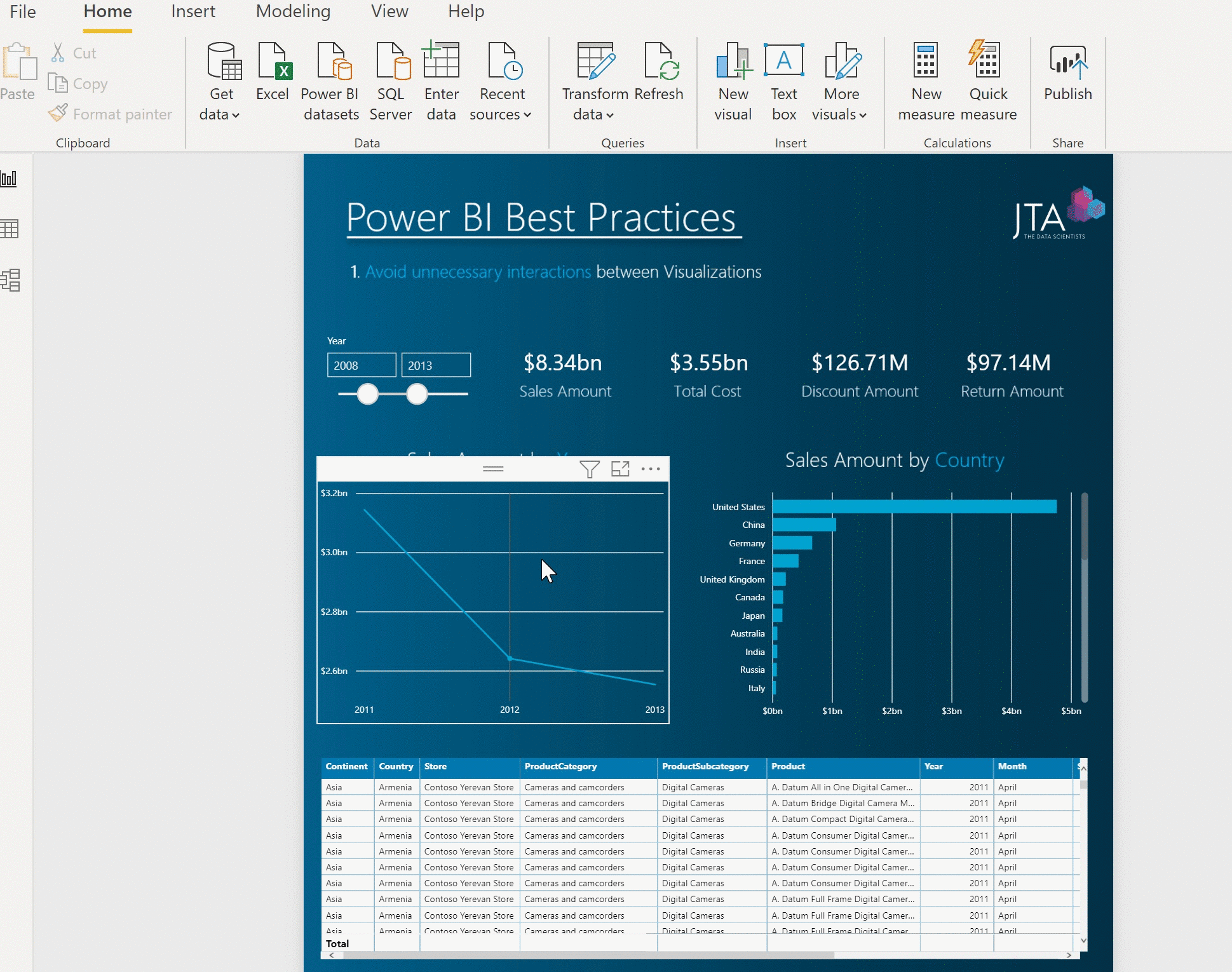Switch to Report view in sidebar
This screenshot has width=1232, height=972.
click(x=10, y=179)
